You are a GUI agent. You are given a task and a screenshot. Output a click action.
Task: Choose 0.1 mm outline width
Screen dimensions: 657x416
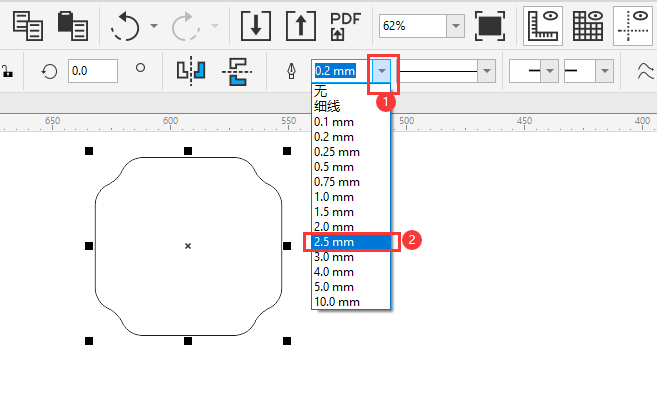[x=351, y=122]
